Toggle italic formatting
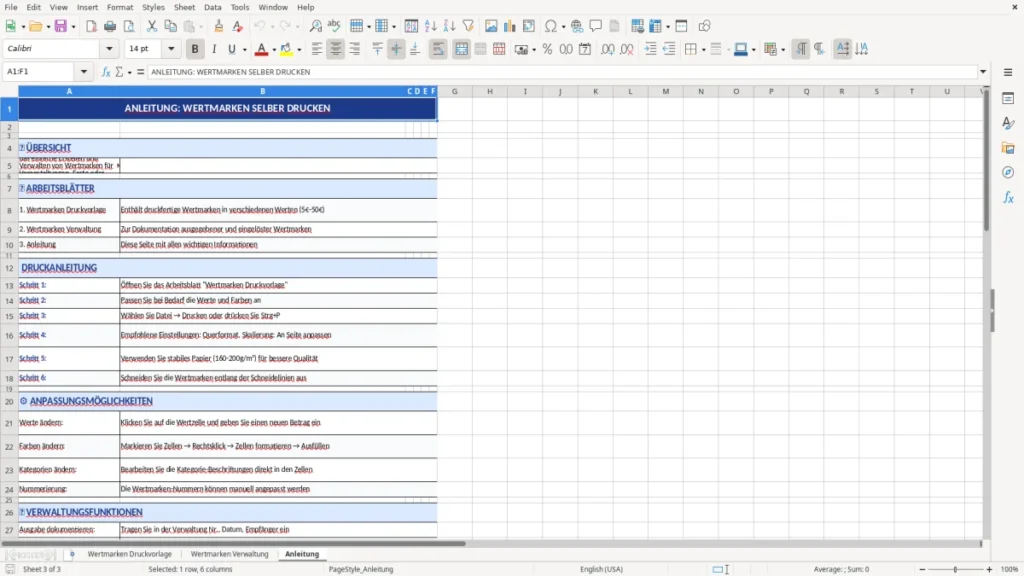The image size is (1024, 576). coord(214,49)
